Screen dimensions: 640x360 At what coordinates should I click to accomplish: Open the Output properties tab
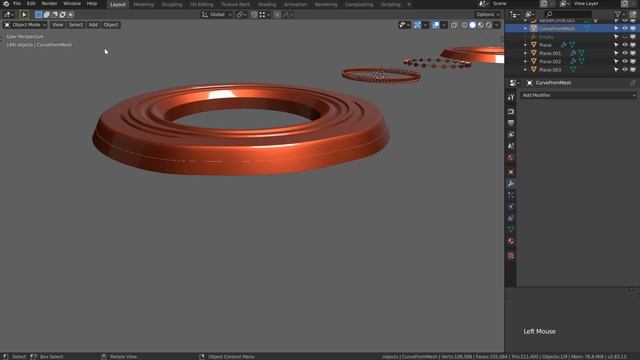coord(511,123)
